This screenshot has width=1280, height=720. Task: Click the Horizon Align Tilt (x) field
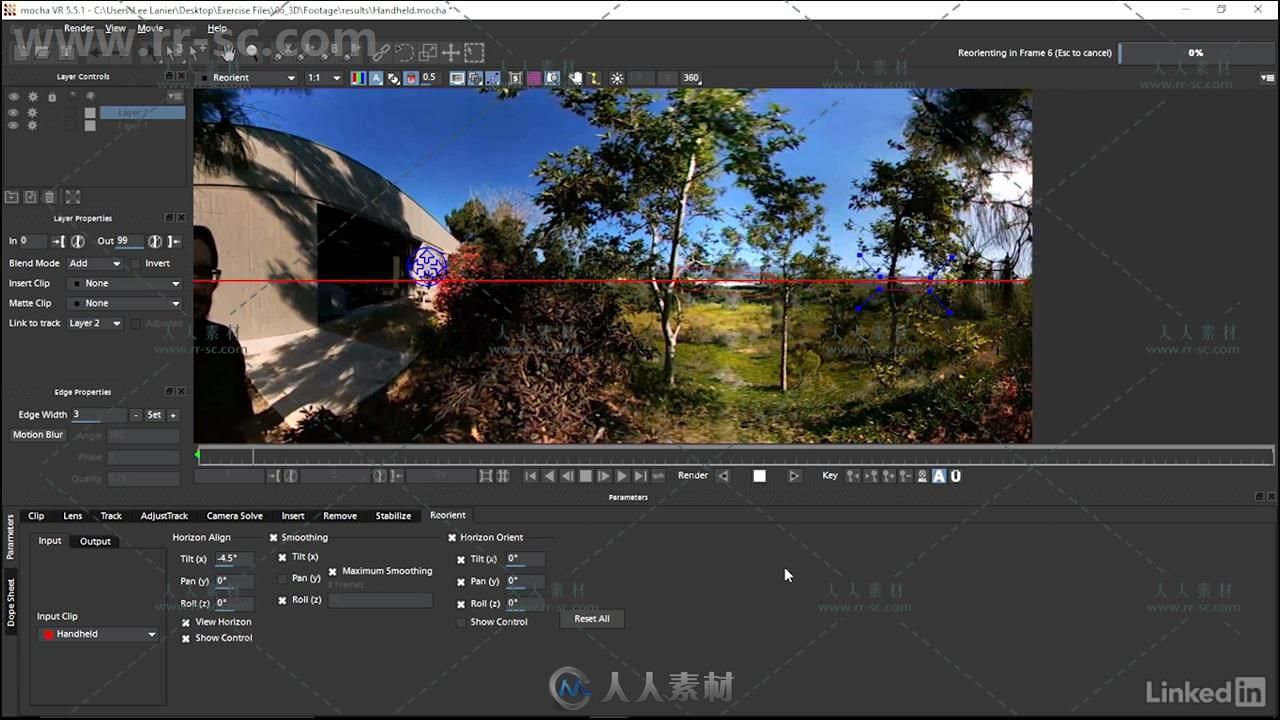[x=234, y=559]
